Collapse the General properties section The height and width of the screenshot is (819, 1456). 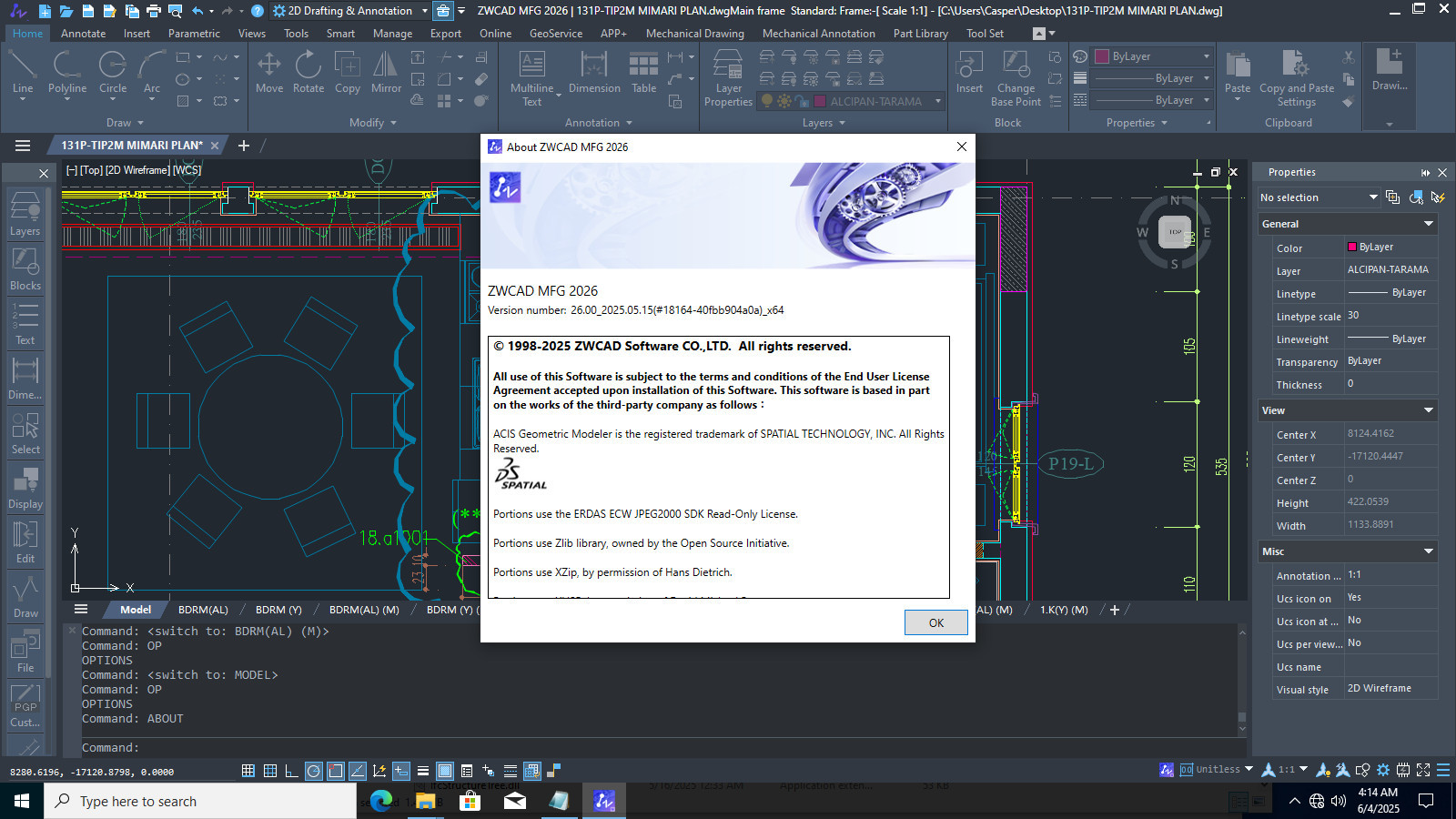click(x=1428, y=224)
